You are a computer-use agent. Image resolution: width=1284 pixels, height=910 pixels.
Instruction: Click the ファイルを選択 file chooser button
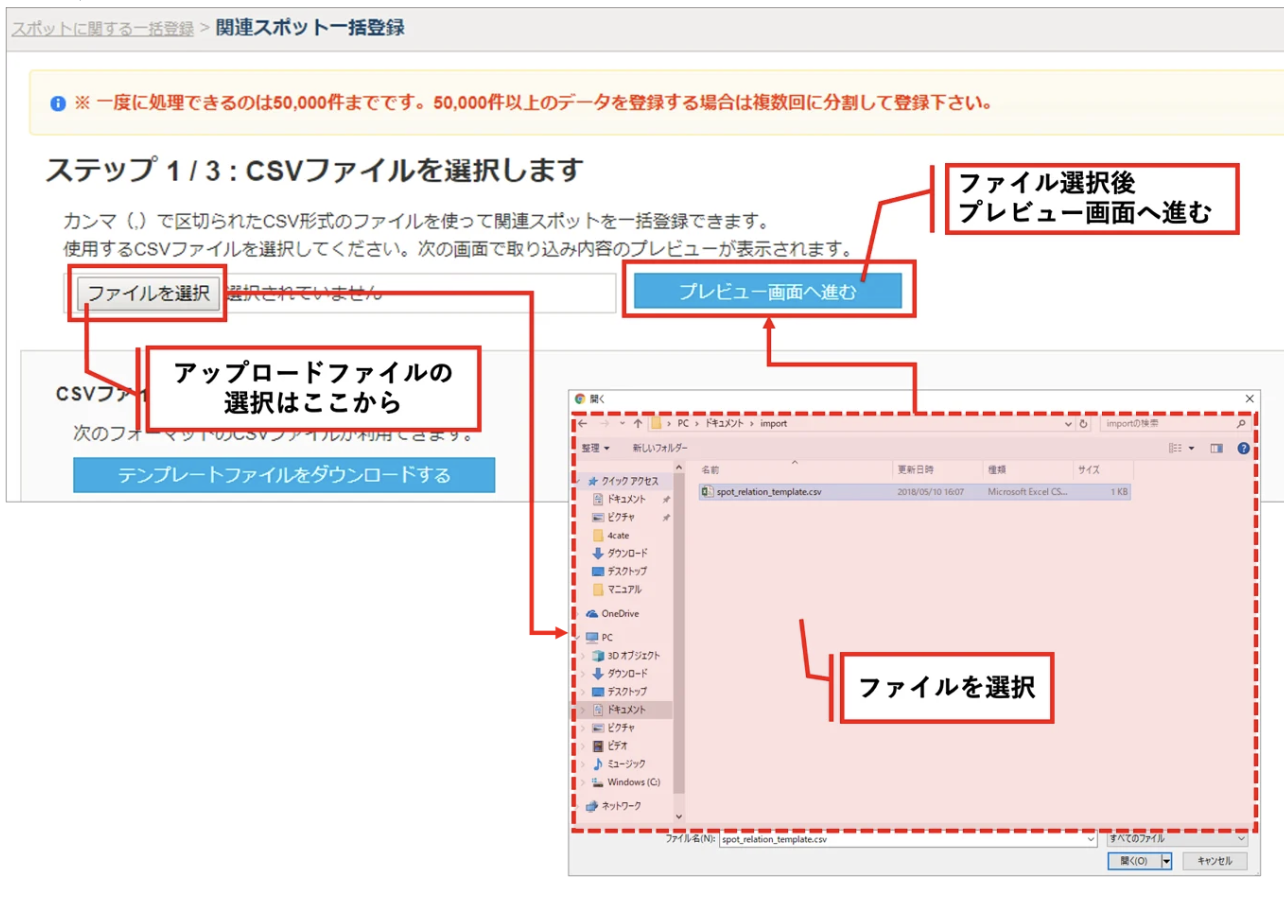pyautogui.click(x=149, y=293)
